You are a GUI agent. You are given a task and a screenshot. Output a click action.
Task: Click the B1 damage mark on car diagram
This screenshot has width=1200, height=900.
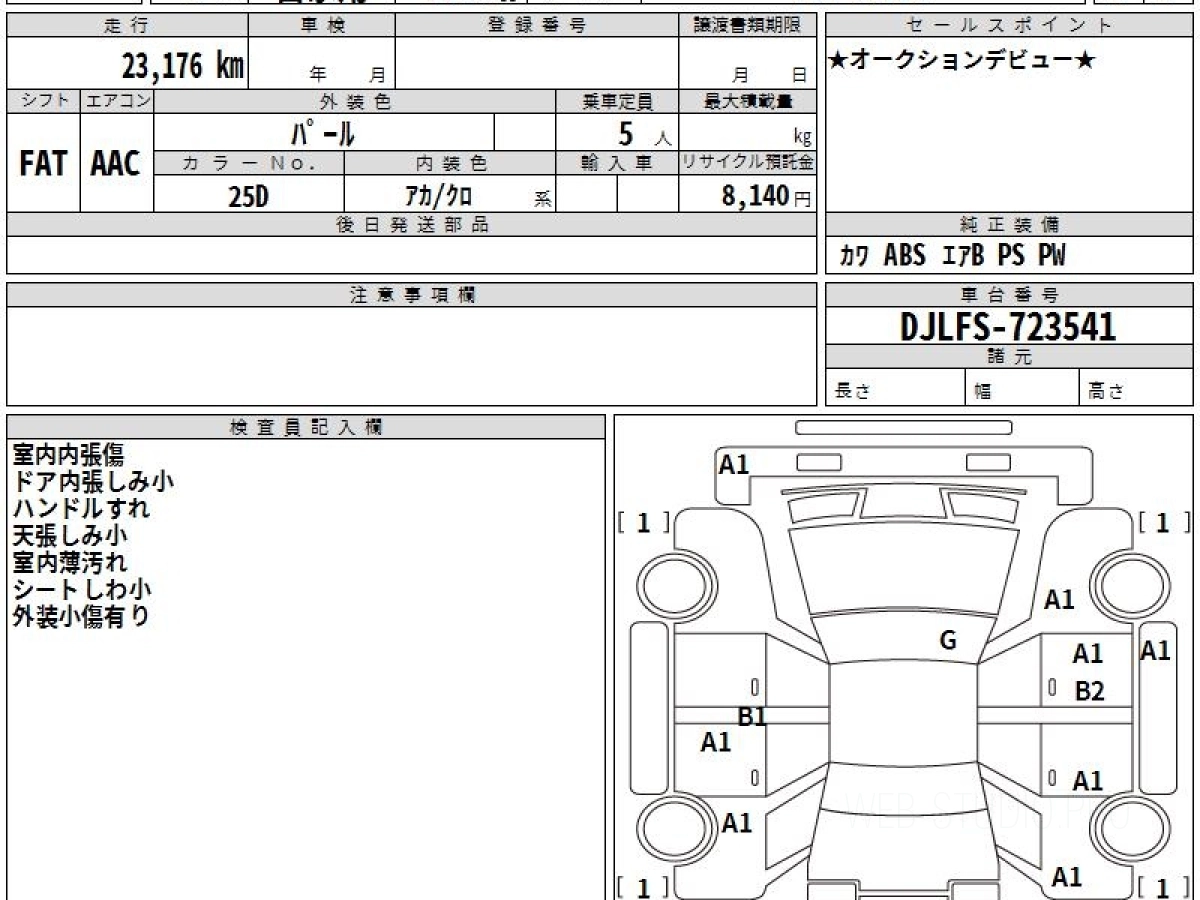pyautogui.click(x=752, y=716)
